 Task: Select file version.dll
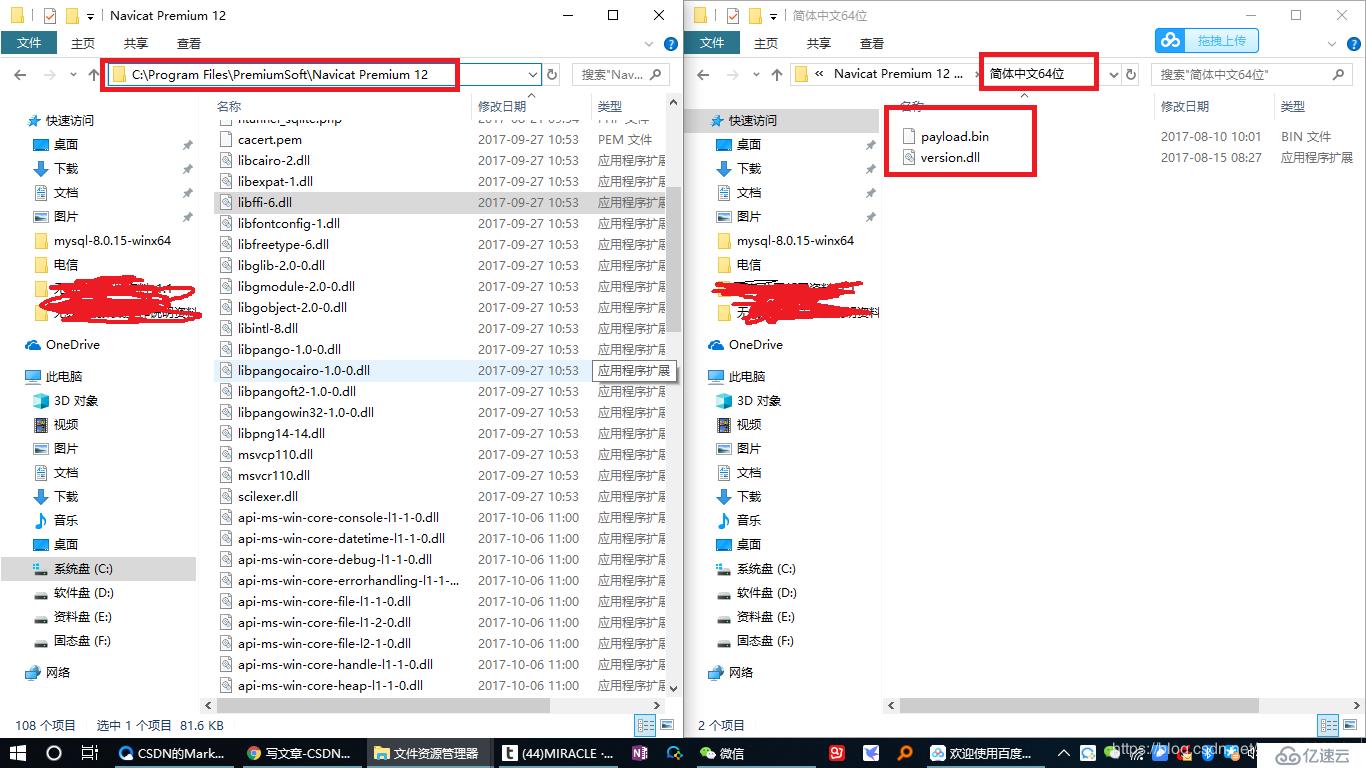(x=949, y=157)
